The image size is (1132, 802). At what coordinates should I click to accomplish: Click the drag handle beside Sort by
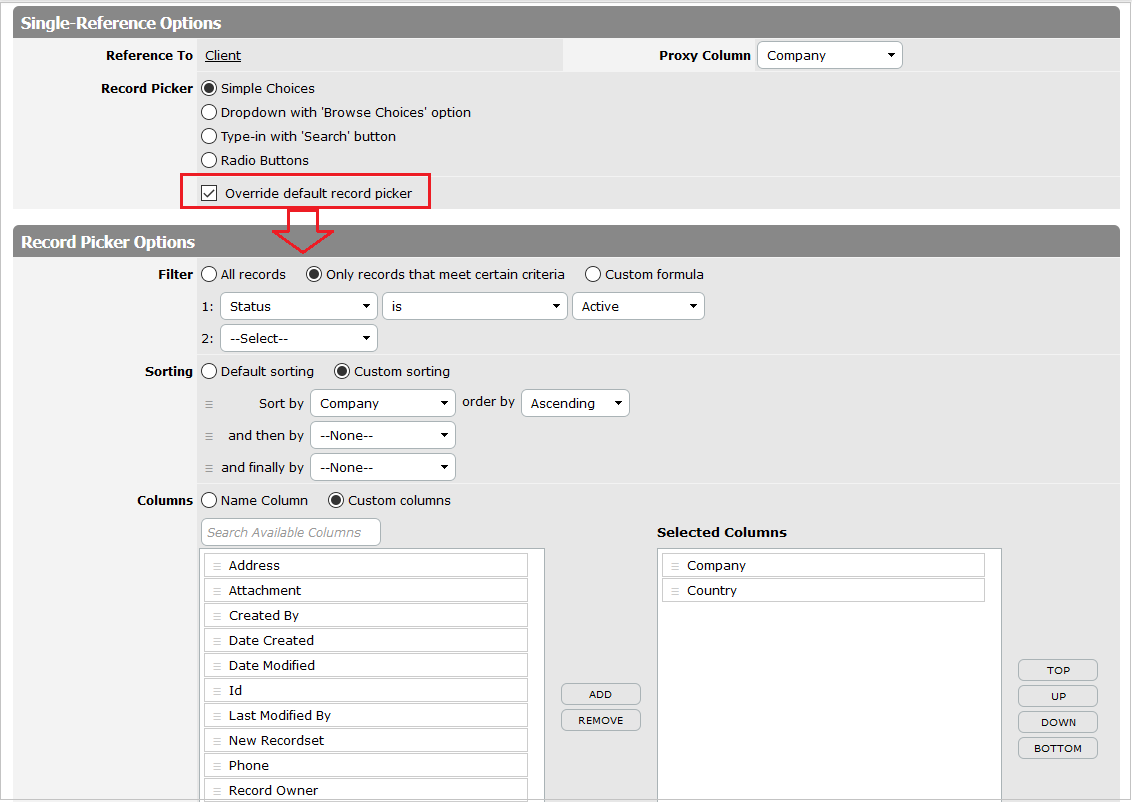[x=209, y=404]
